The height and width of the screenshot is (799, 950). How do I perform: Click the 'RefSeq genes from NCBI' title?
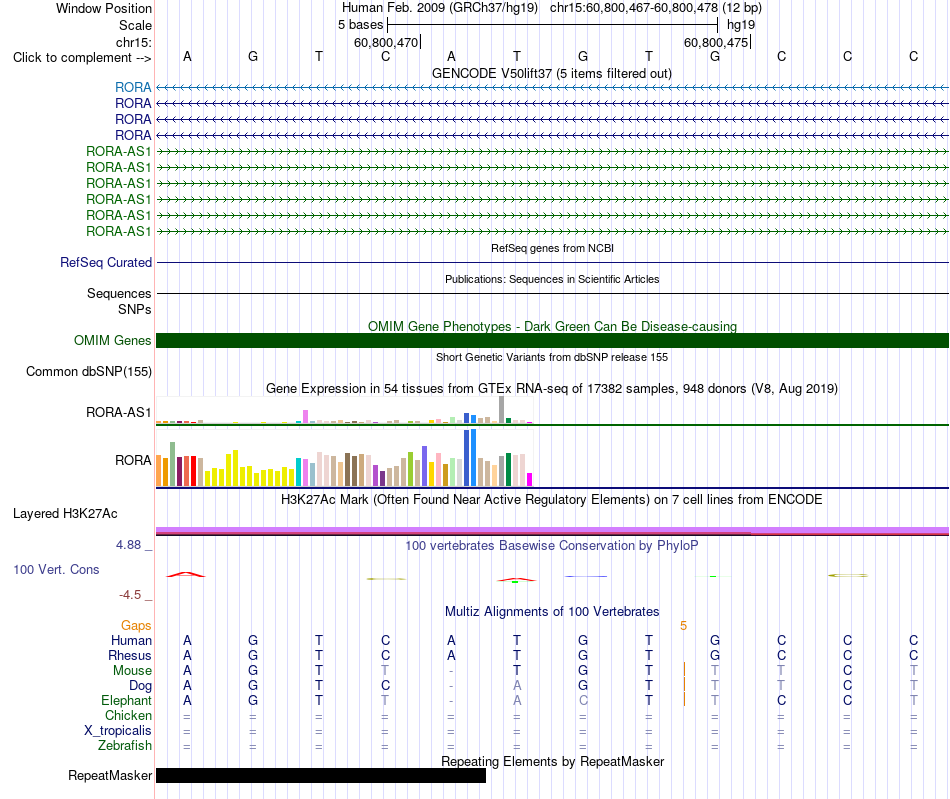coord(552,248)
